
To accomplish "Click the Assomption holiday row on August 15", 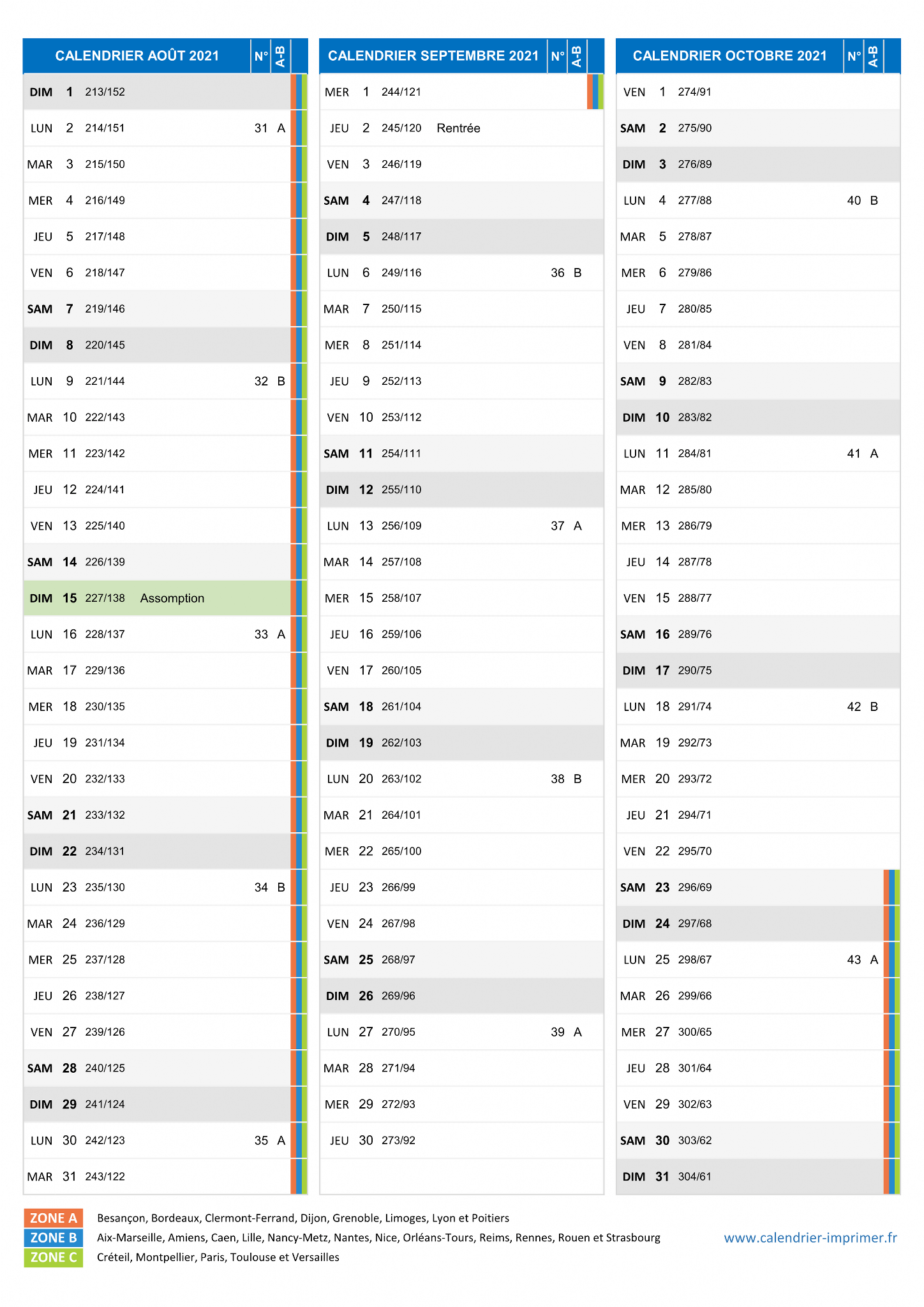I will [x=157, y=598].
